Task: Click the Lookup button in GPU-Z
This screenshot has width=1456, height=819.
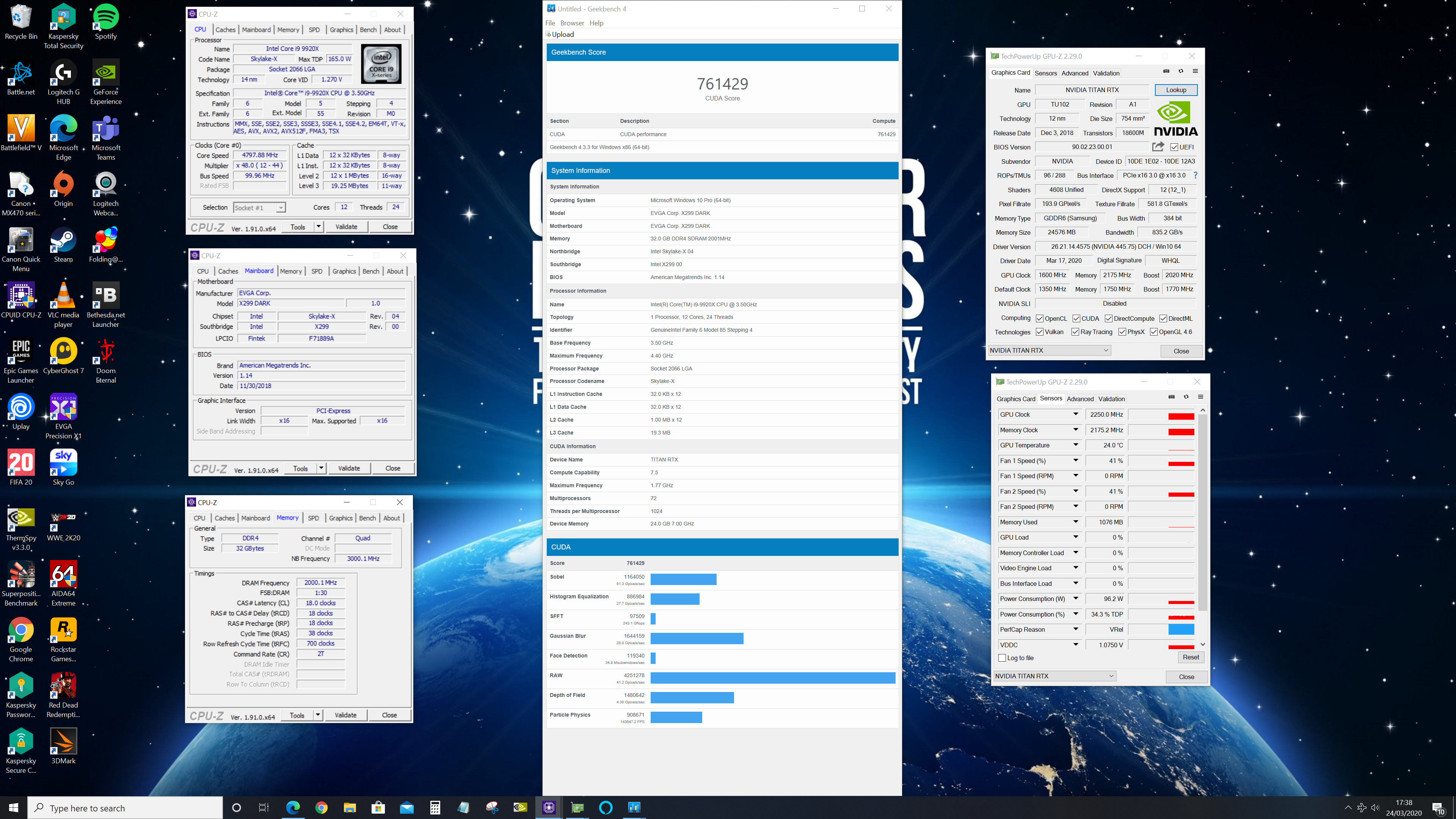Action: [1176, 90]
